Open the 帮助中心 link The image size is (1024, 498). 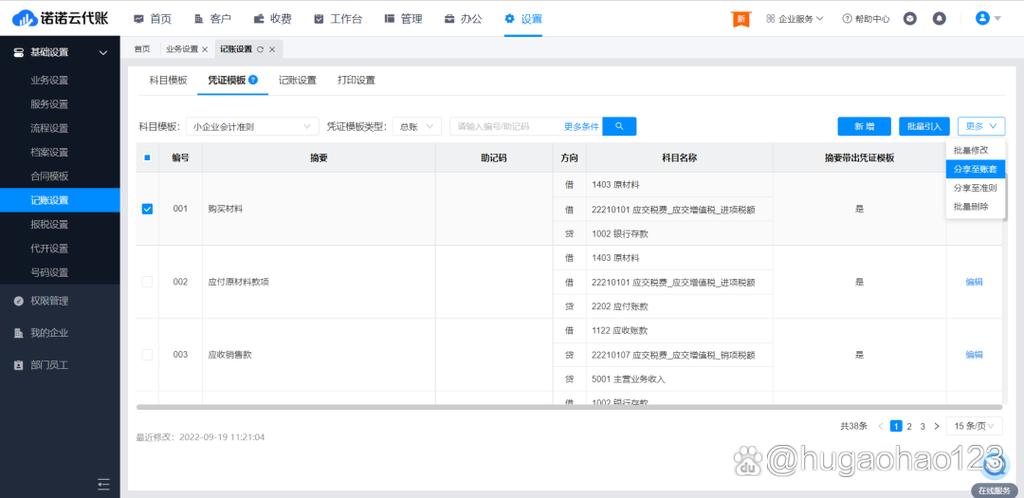(x=866, y=19)
